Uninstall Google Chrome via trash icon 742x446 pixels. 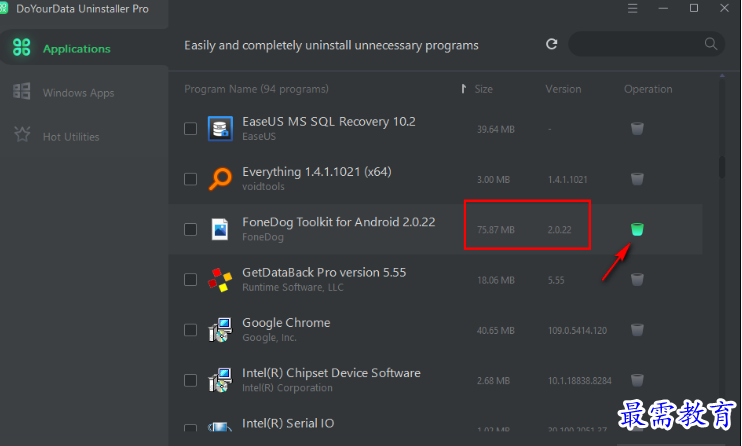click(x=637, y=330)
